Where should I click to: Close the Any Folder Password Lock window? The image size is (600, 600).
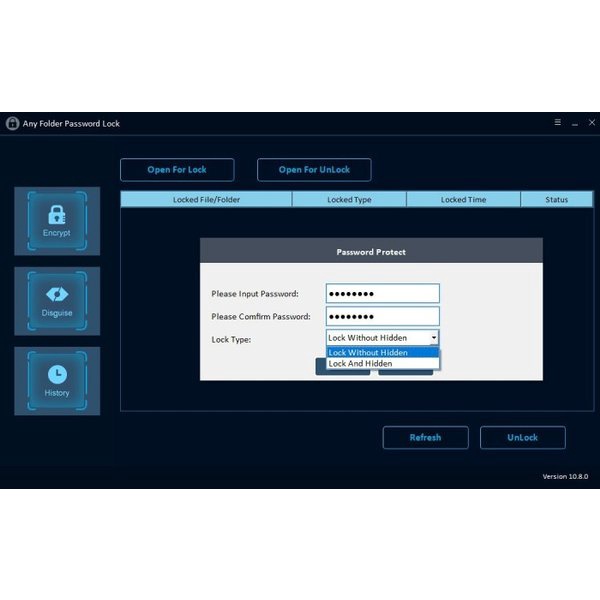click(x=592, y=122)
